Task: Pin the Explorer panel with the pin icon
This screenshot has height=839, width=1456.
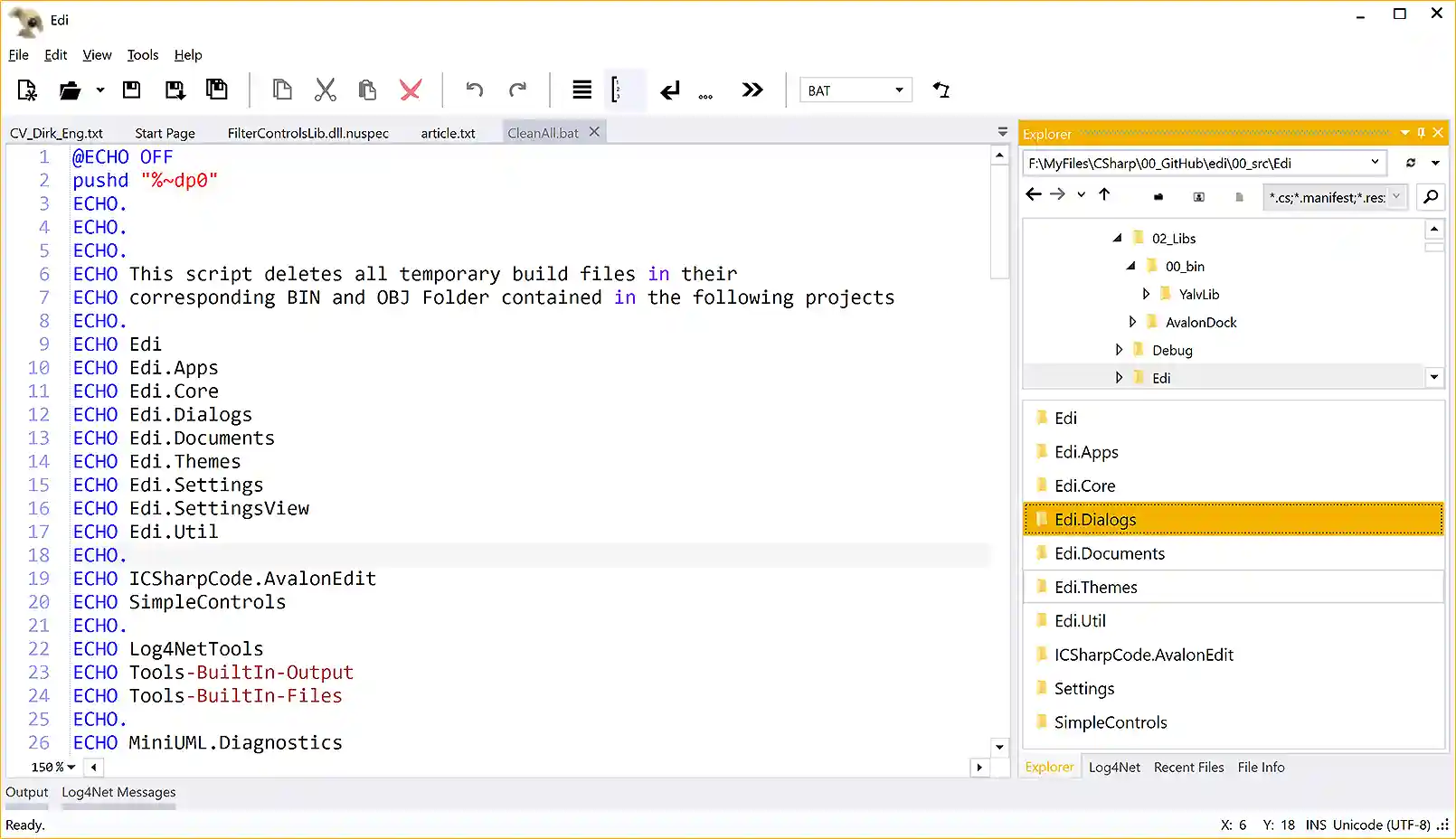Action: pyautogui.click(x=1420, y=133)
